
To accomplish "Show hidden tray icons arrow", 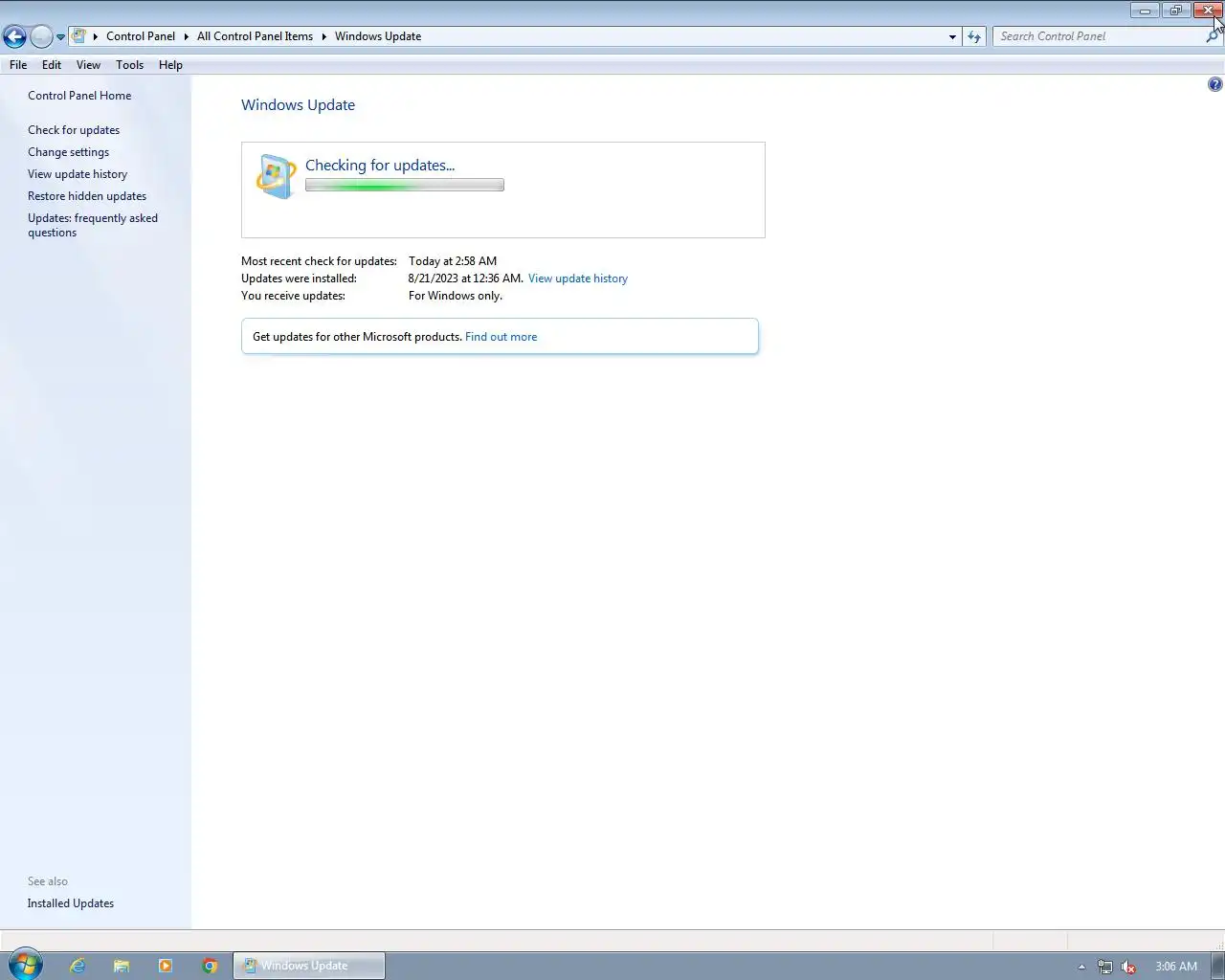I will (1081, 967).
